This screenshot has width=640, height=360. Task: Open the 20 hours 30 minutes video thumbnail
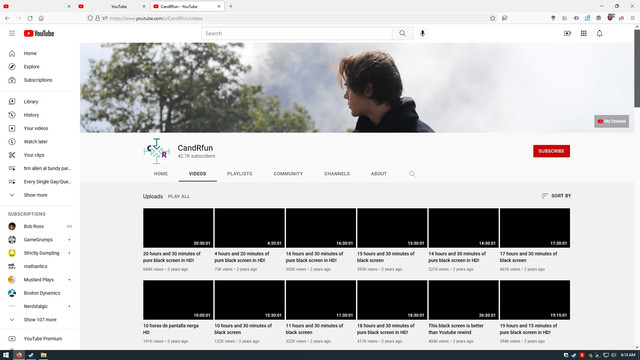(178, 228)
